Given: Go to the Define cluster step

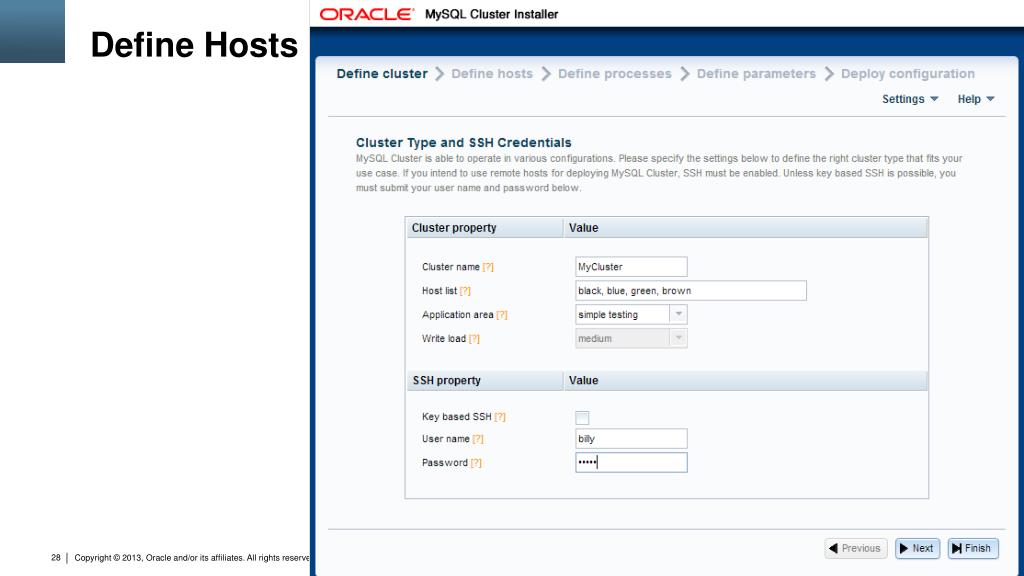Looking at the screenshot, I should 382,74.
